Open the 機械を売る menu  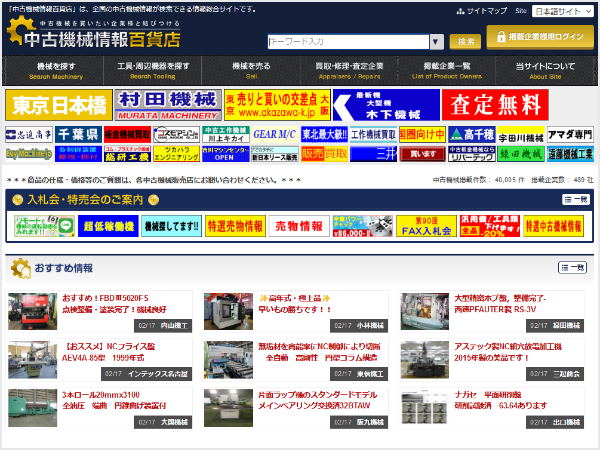coord(251,71)
